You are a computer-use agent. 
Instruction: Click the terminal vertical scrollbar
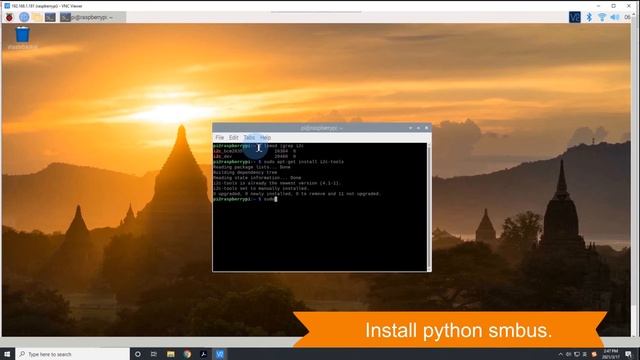click(429, 207)
